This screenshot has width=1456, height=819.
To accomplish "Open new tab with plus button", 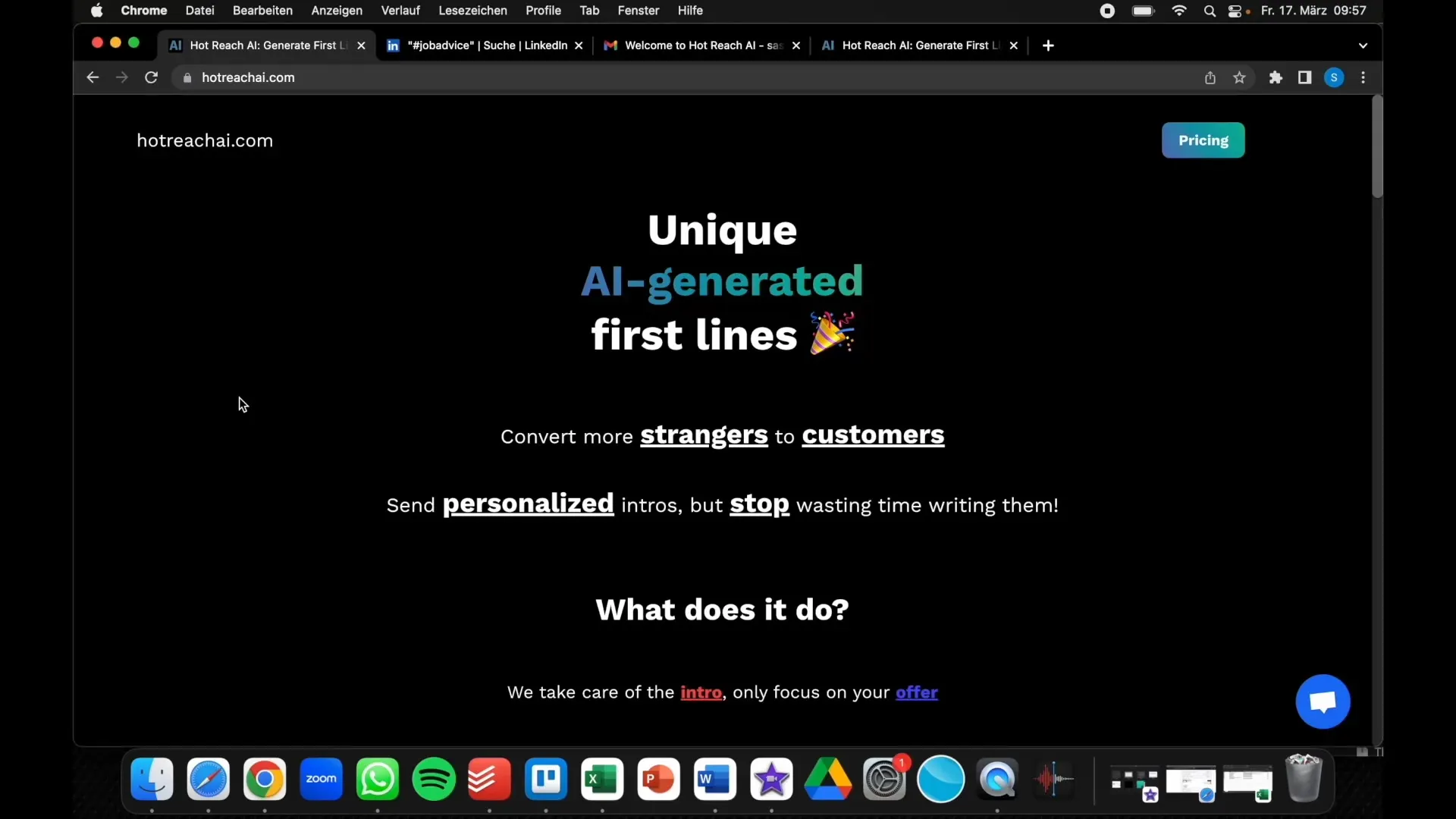I will point(1047,45).
